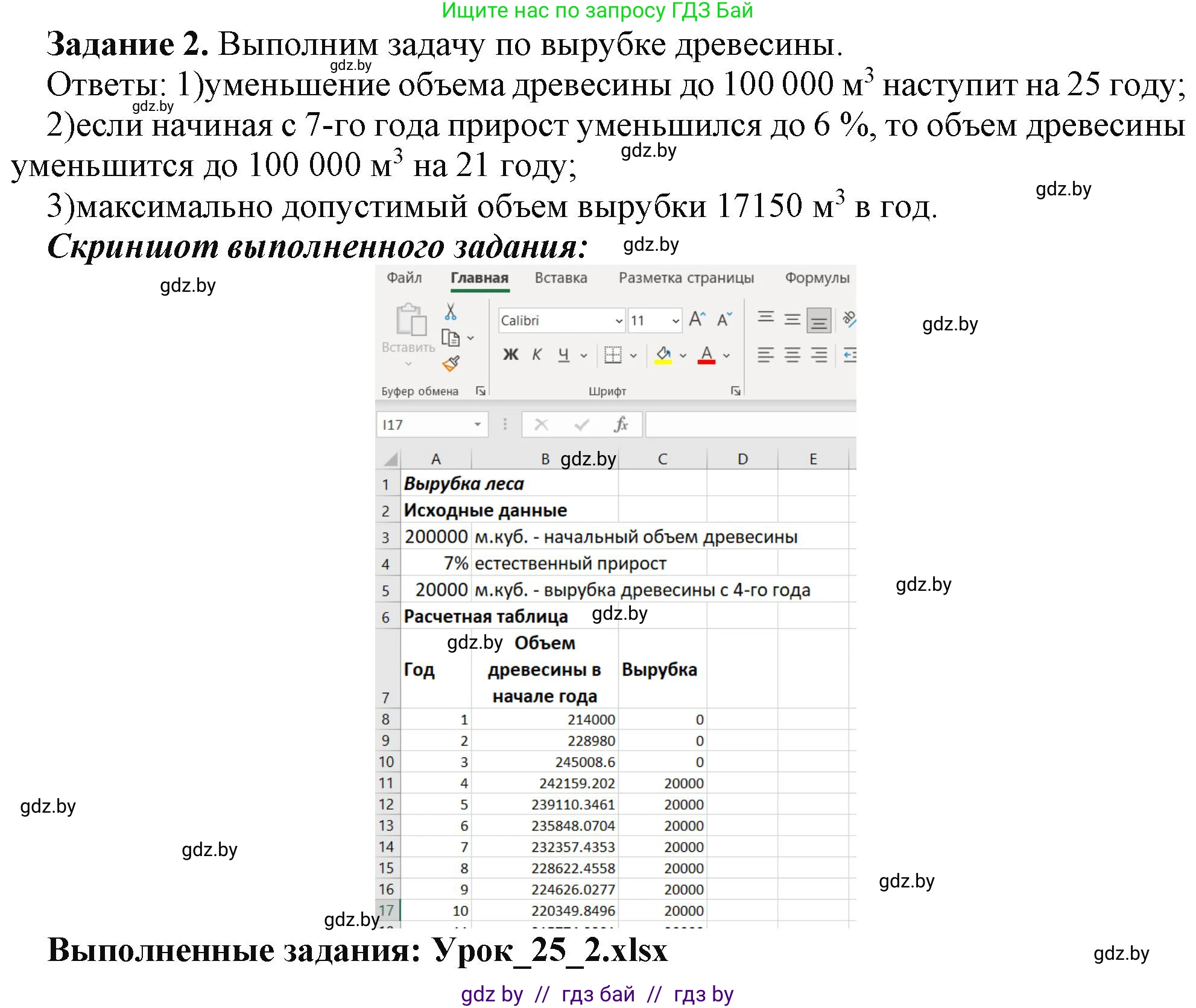This screenshot has width=1196, height=1008.
Task: Click the Increase Font Size icon
Action: point(697,320)
